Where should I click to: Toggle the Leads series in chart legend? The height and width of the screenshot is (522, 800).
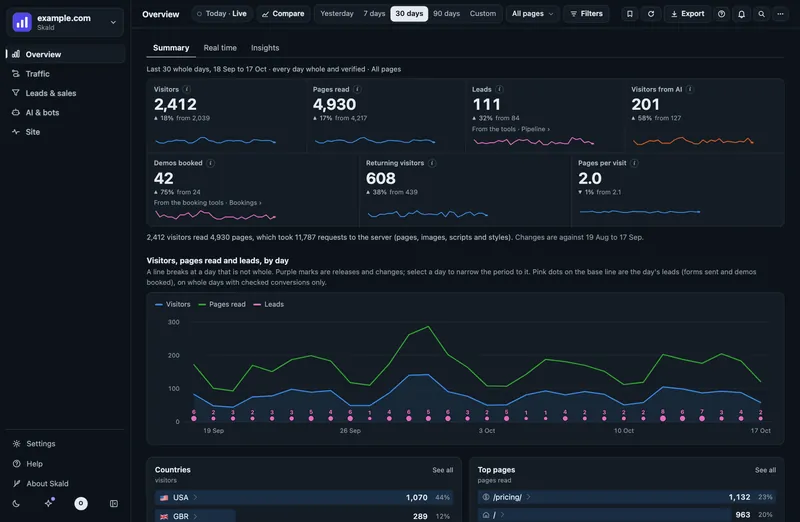click(x=268, y=304)
